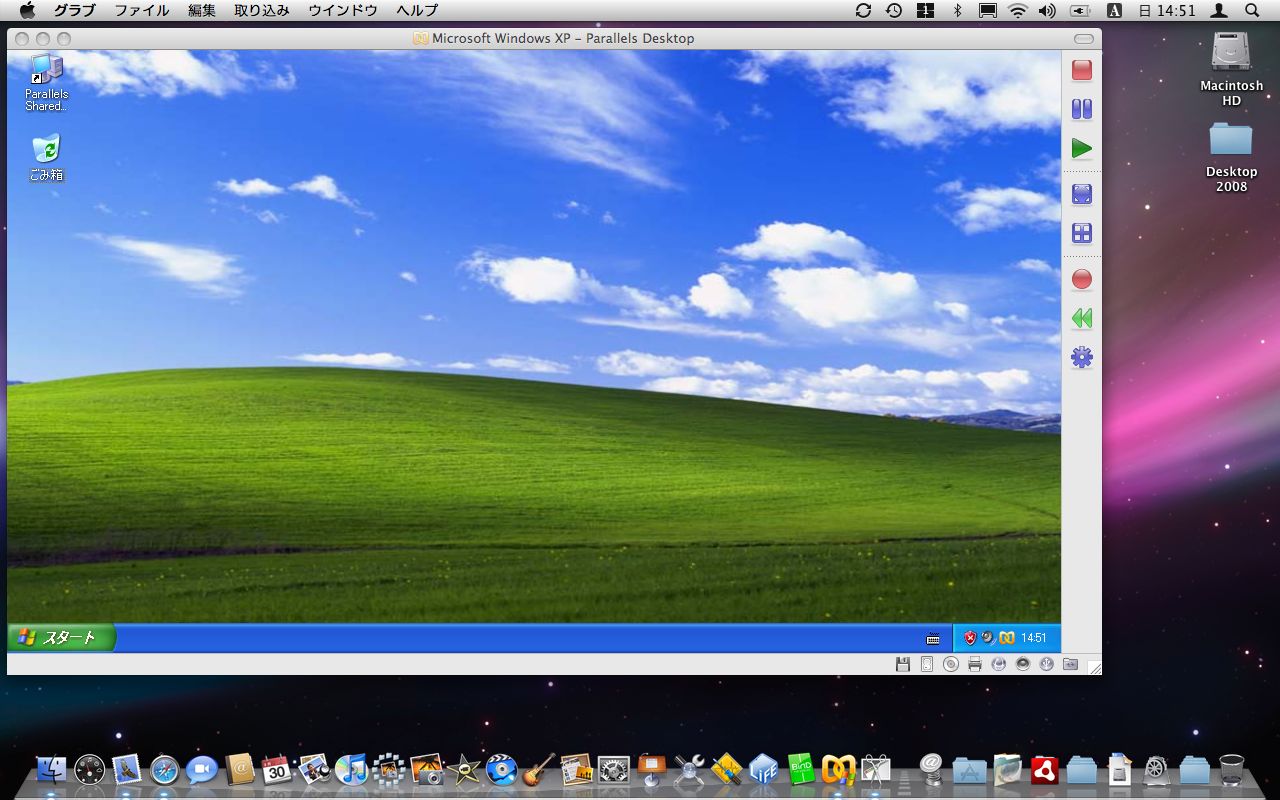Click the Parallels Tools tray icon in XP
This screenshot has height=800, width=1280.
click(1007, 638)
